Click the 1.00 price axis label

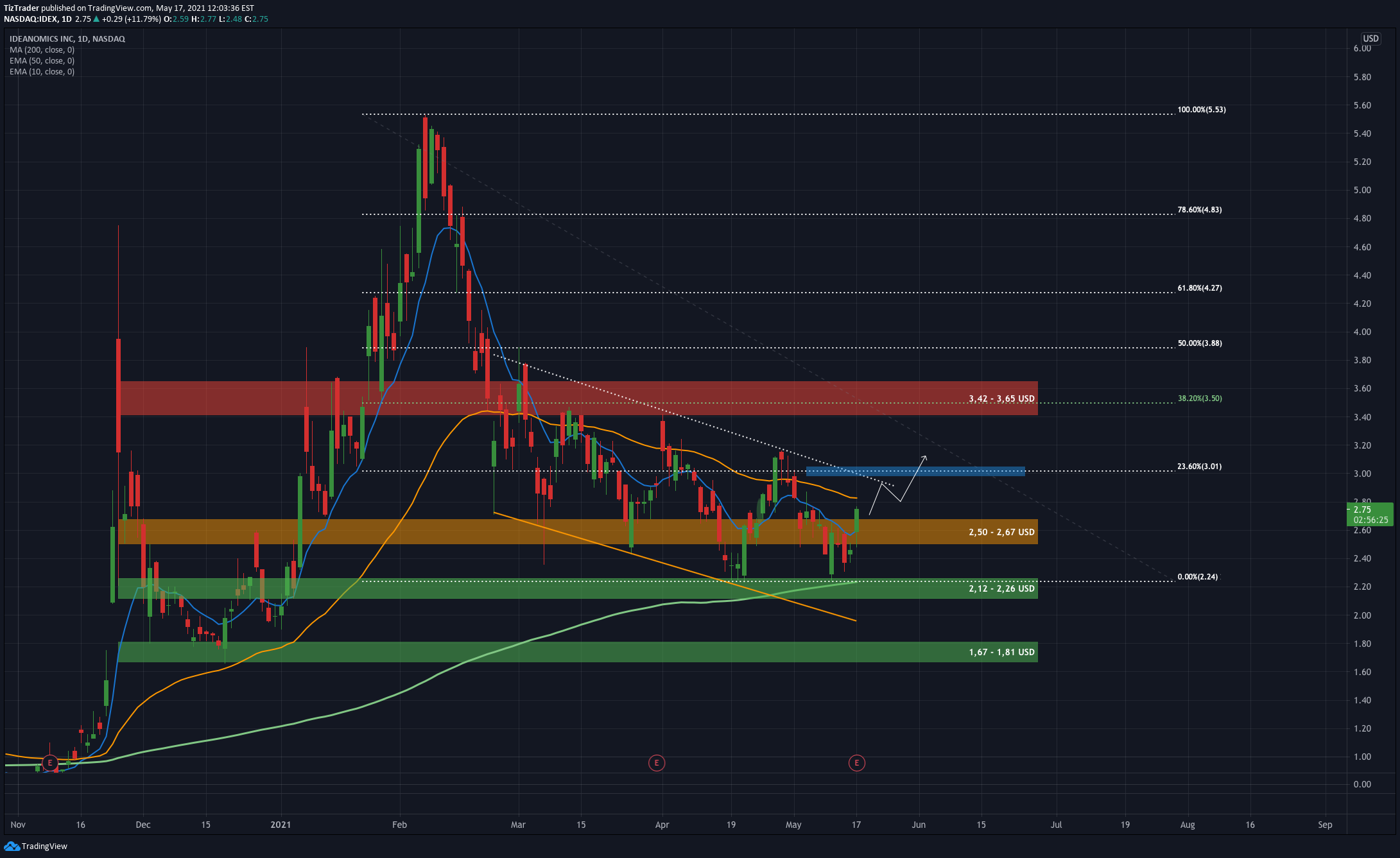pyautogui.click(x=1362, y=757)
